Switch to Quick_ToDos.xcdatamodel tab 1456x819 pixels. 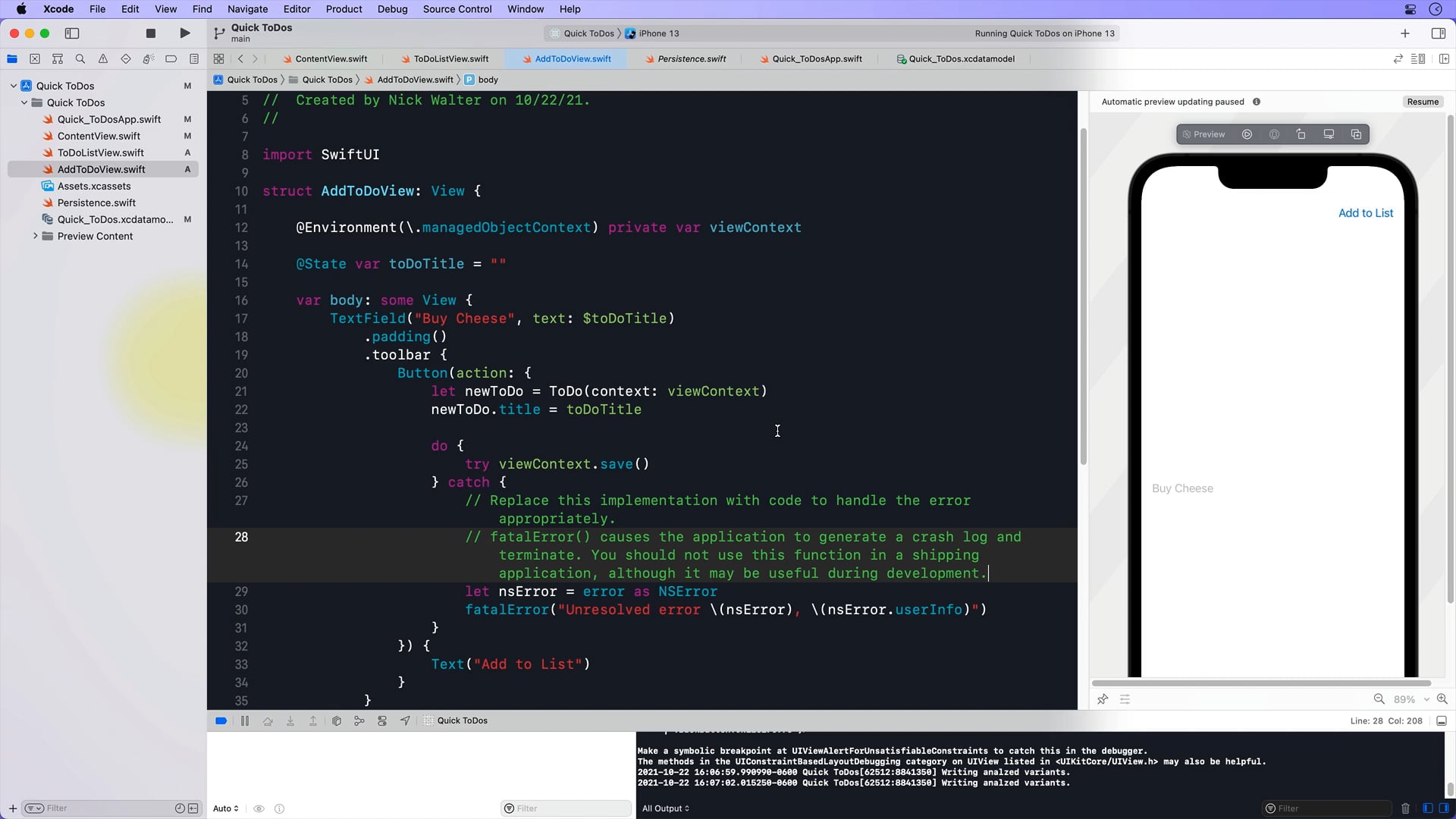click(x=955, y=58)
